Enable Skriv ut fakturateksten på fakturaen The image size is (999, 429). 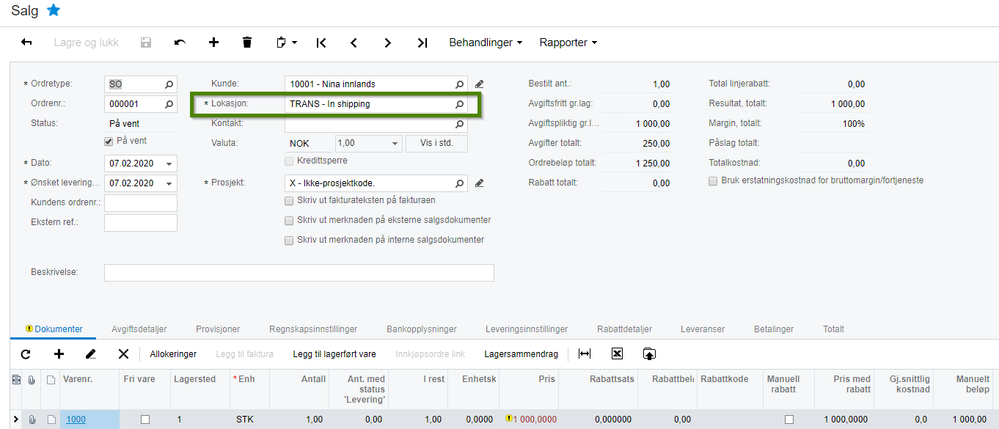[290, 201]
